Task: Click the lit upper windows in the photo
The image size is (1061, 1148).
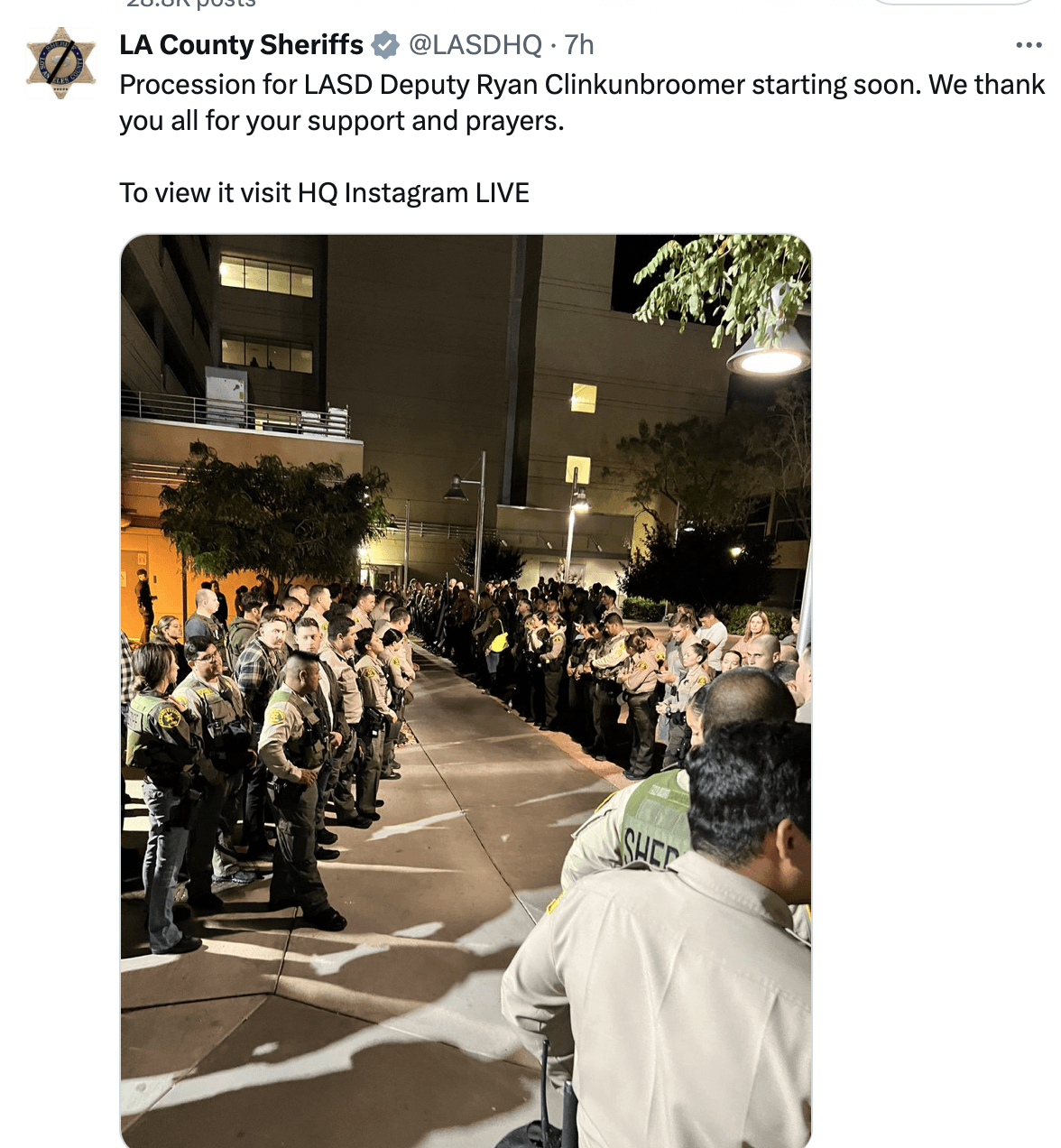Action: (266, 275)
